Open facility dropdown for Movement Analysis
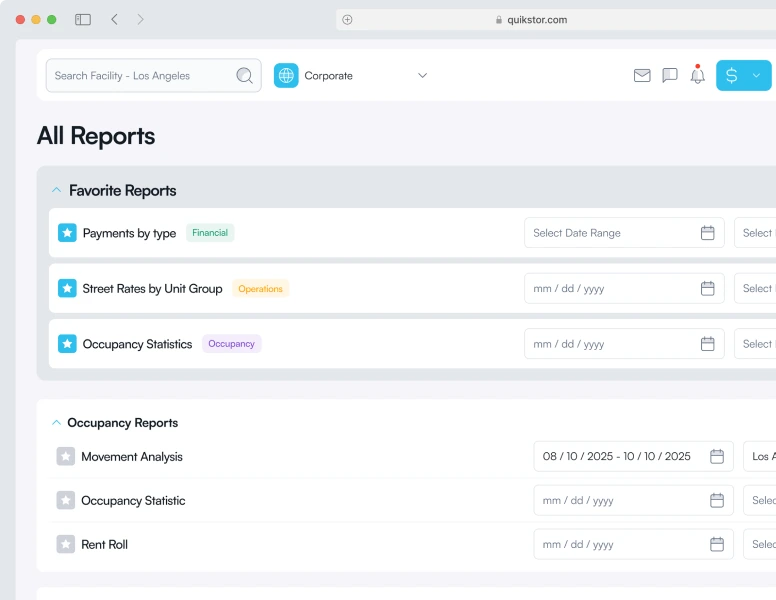 tap(760, 456)
